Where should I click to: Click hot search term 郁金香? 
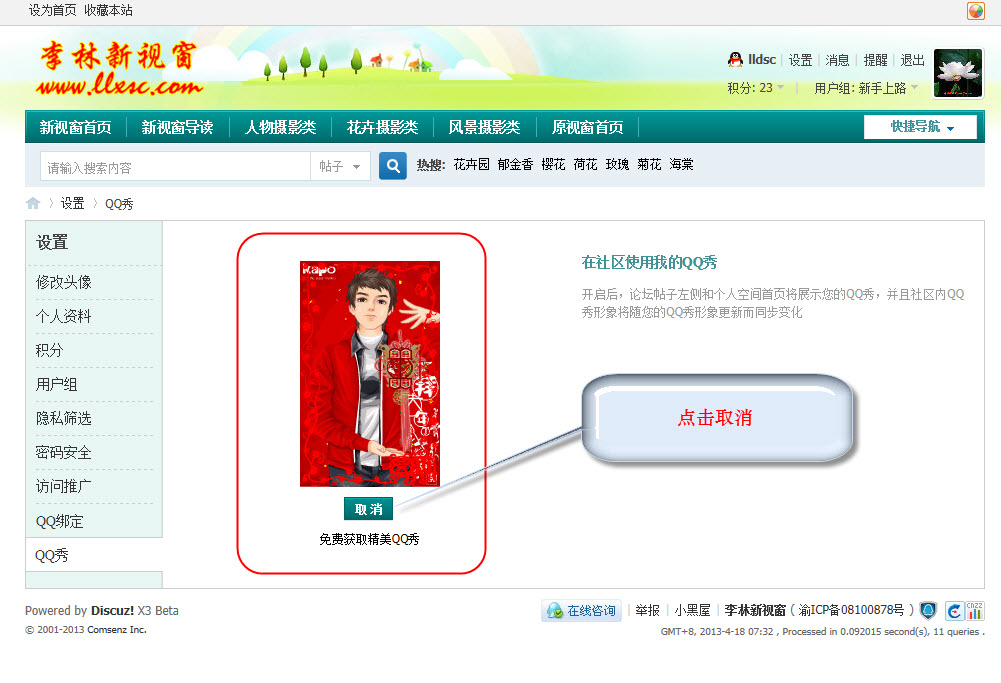[515, 165]
